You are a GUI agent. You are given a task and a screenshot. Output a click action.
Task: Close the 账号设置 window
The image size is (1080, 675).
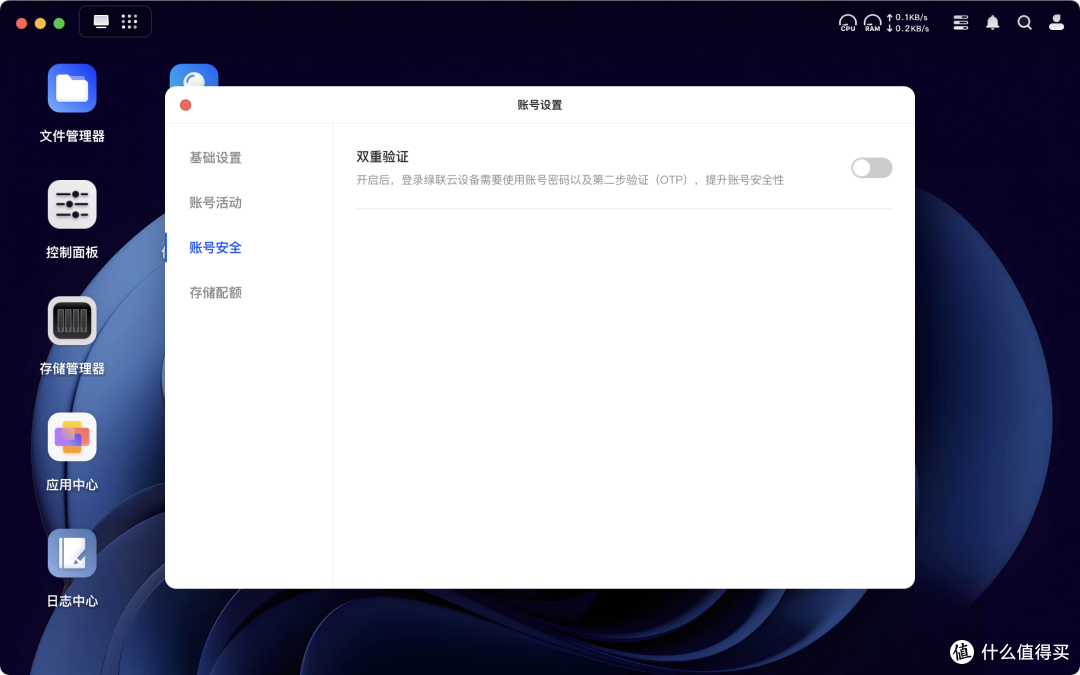185,105
